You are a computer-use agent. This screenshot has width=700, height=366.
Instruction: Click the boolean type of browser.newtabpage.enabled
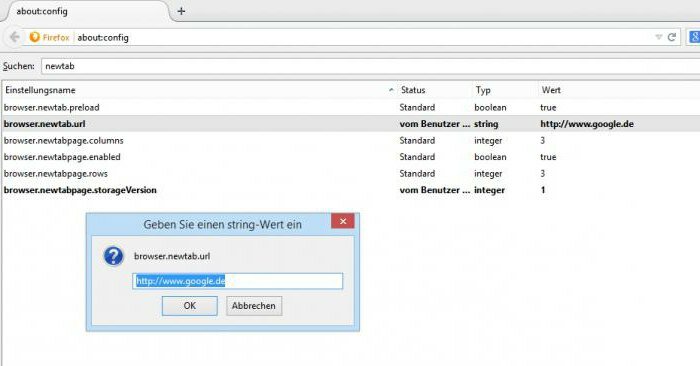pyautogui.click(x=490, y=157)
